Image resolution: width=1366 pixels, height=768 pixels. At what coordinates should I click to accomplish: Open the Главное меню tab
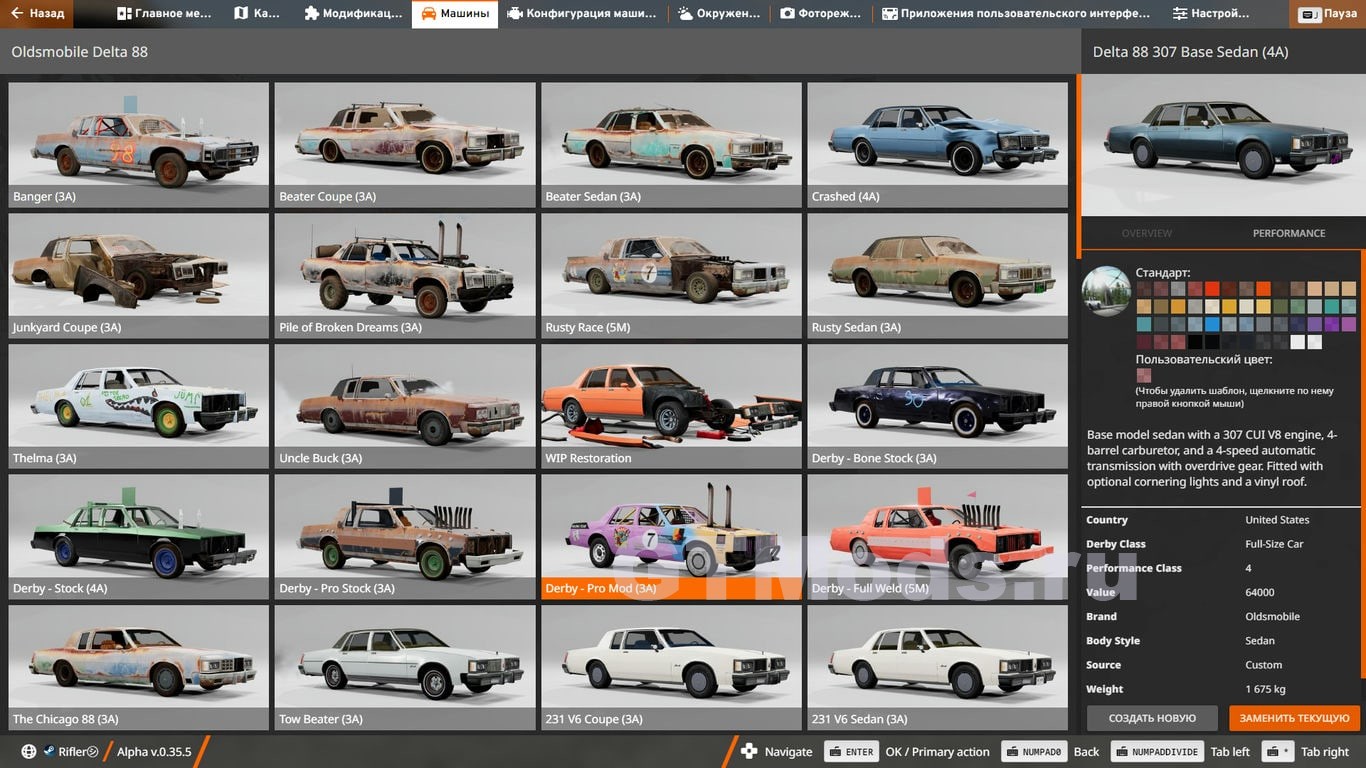[x=165, y=14]
